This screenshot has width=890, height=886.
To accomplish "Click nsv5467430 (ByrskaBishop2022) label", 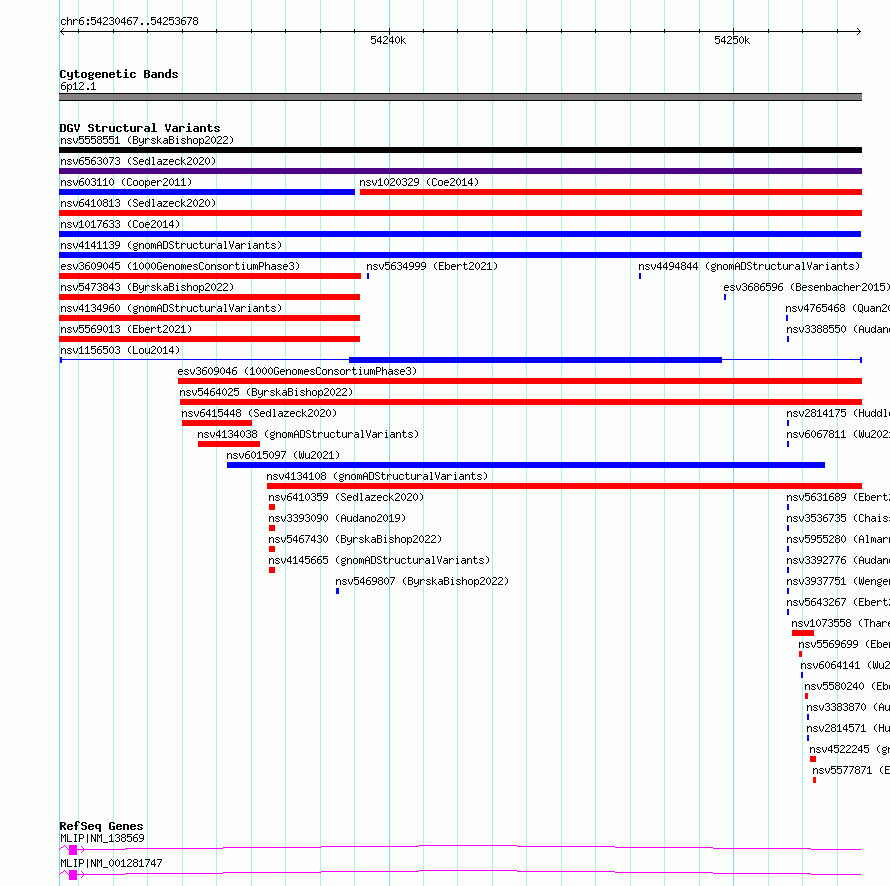I will pyautogui.click(x=355, y=539).
